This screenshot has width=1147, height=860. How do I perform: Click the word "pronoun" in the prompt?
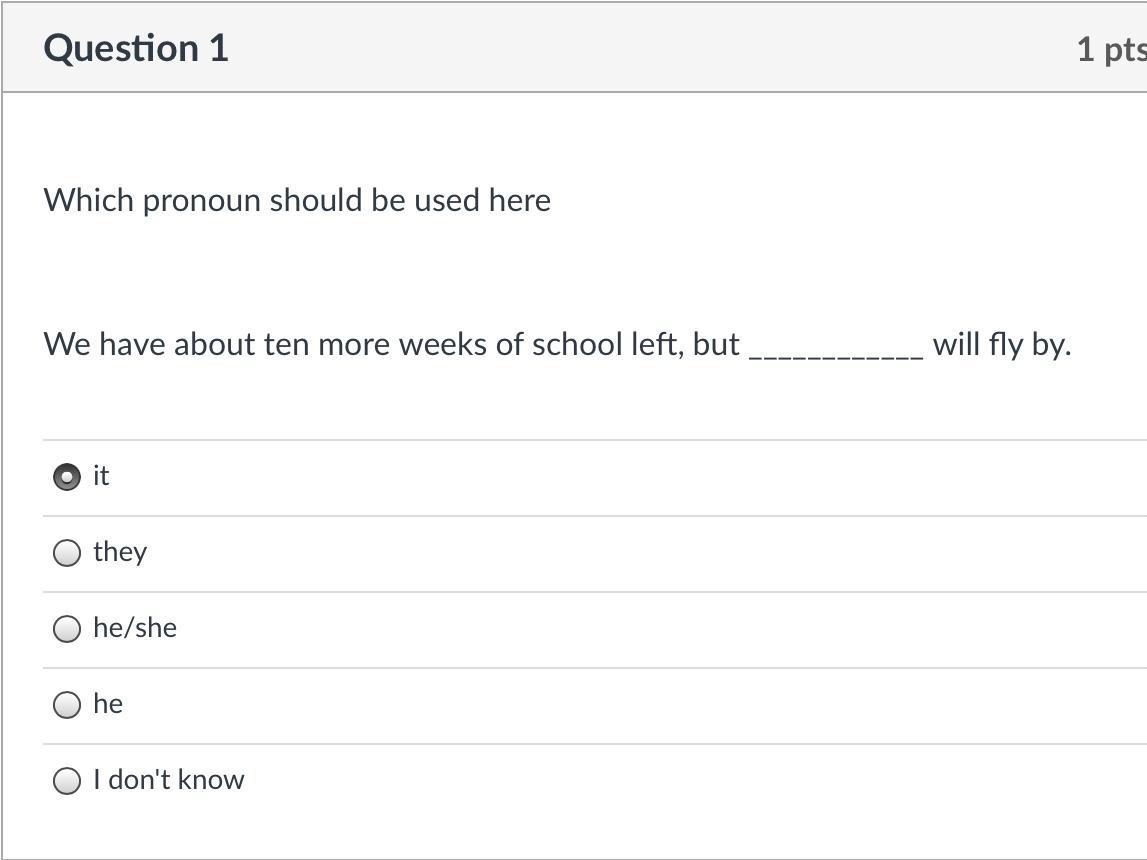[x=202, y=201]
